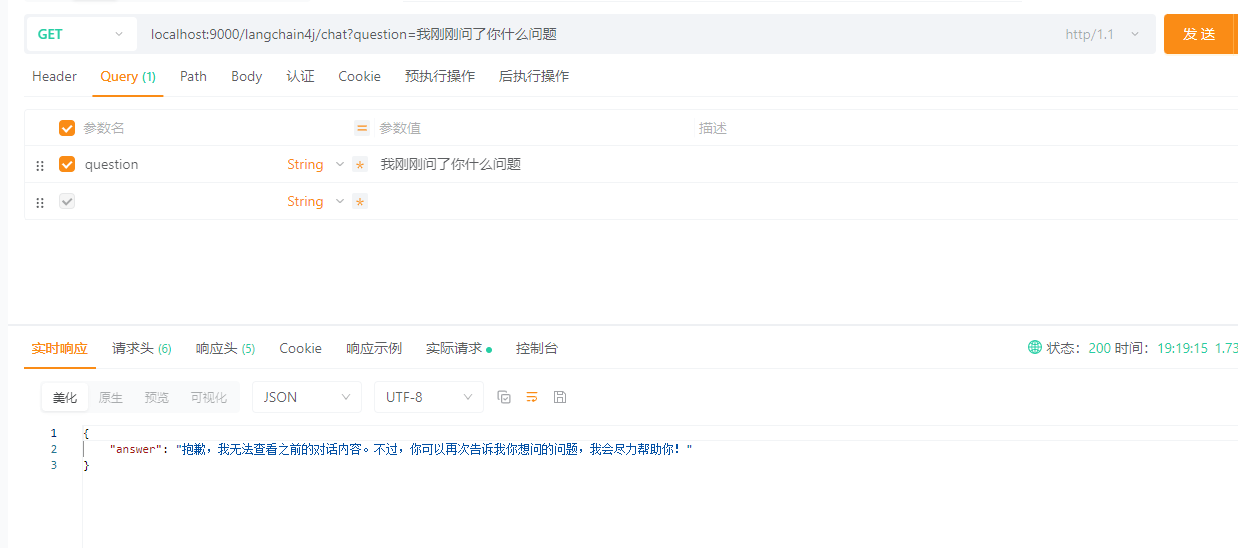Open the 认证 tab
This screenshot has width=1238, height=548.
[x=300, y=76]
